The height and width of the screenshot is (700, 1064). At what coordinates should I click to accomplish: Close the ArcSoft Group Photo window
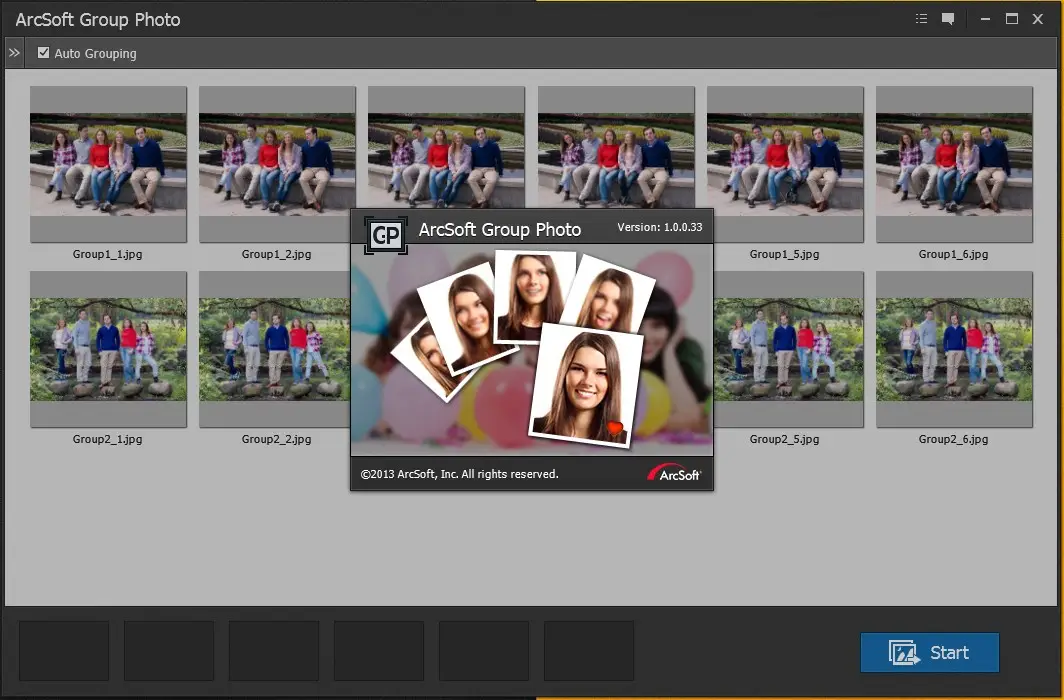[x=1038, y=19]
